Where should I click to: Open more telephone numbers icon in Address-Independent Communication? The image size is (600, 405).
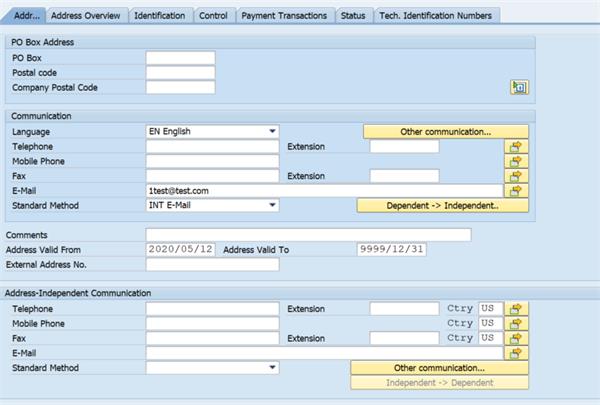coord(516,309)
